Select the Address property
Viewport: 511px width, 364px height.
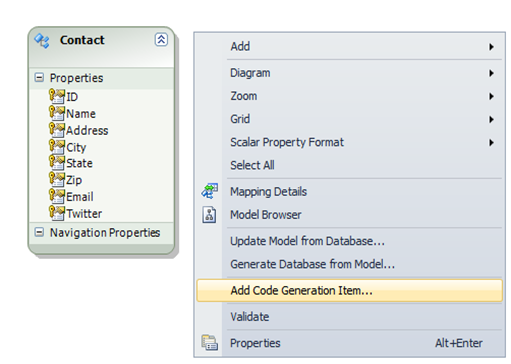click(87, 130)
